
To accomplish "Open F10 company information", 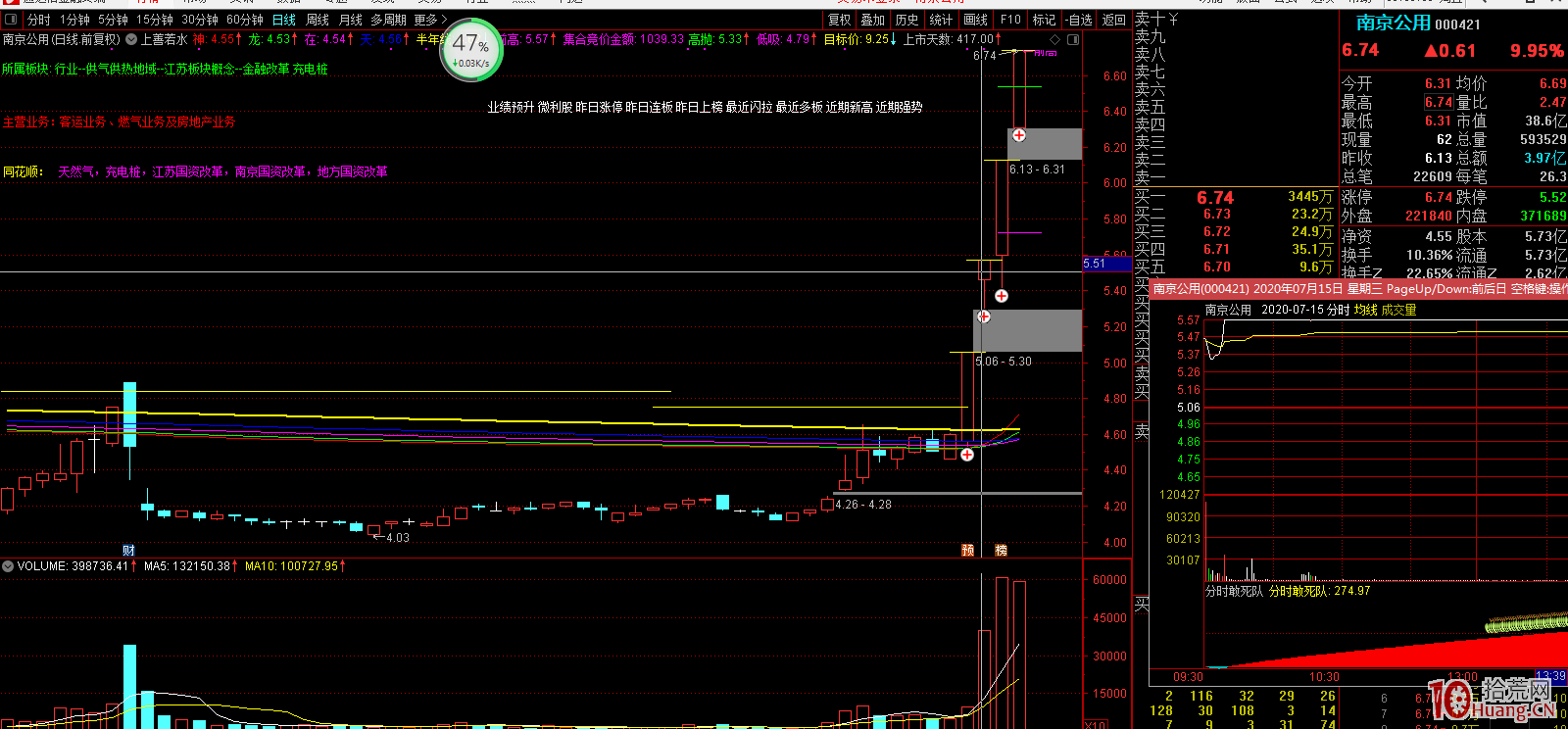I will (1010, 20).
